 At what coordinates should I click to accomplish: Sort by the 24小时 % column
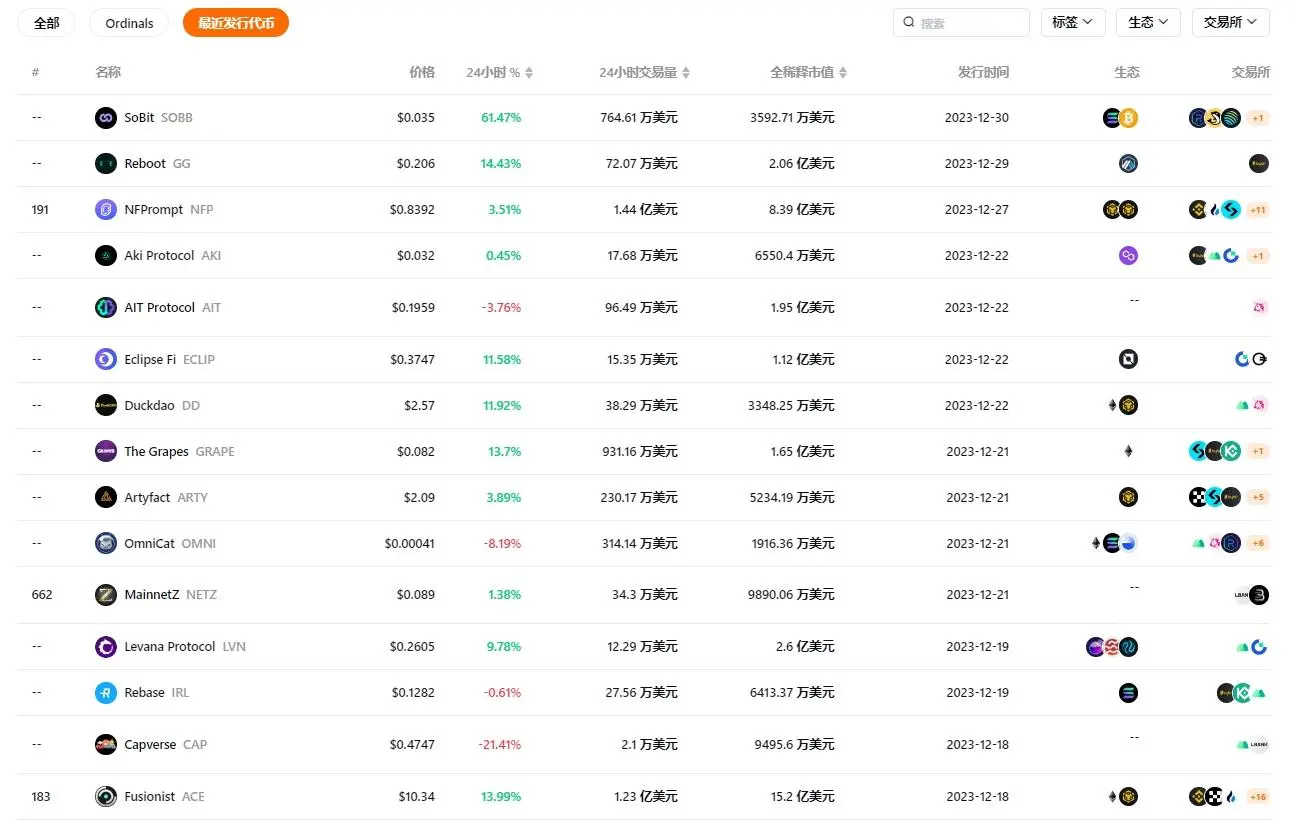click(499, 72)
